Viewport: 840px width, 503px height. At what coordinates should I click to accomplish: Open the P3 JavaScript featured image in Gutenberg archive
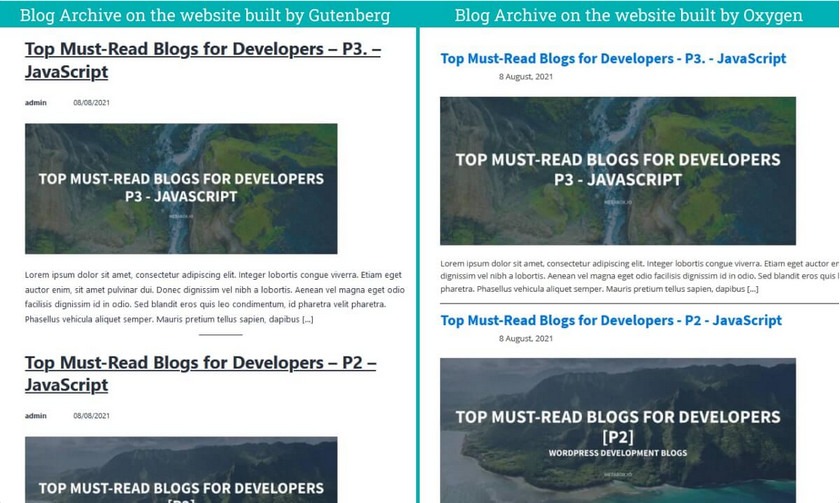point(181,188)
